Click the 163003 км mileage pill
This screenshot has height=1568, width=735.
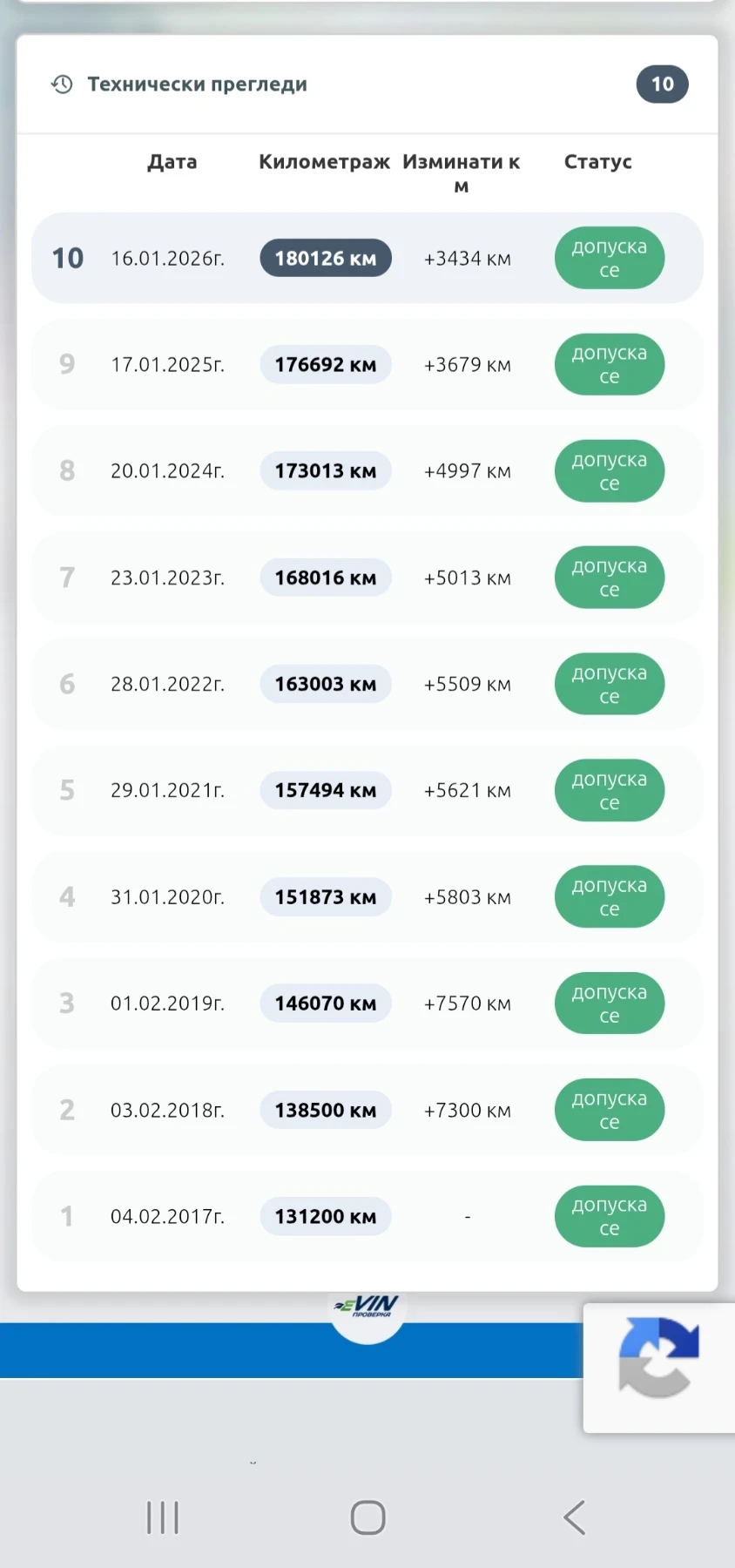(x=326, y=685)
